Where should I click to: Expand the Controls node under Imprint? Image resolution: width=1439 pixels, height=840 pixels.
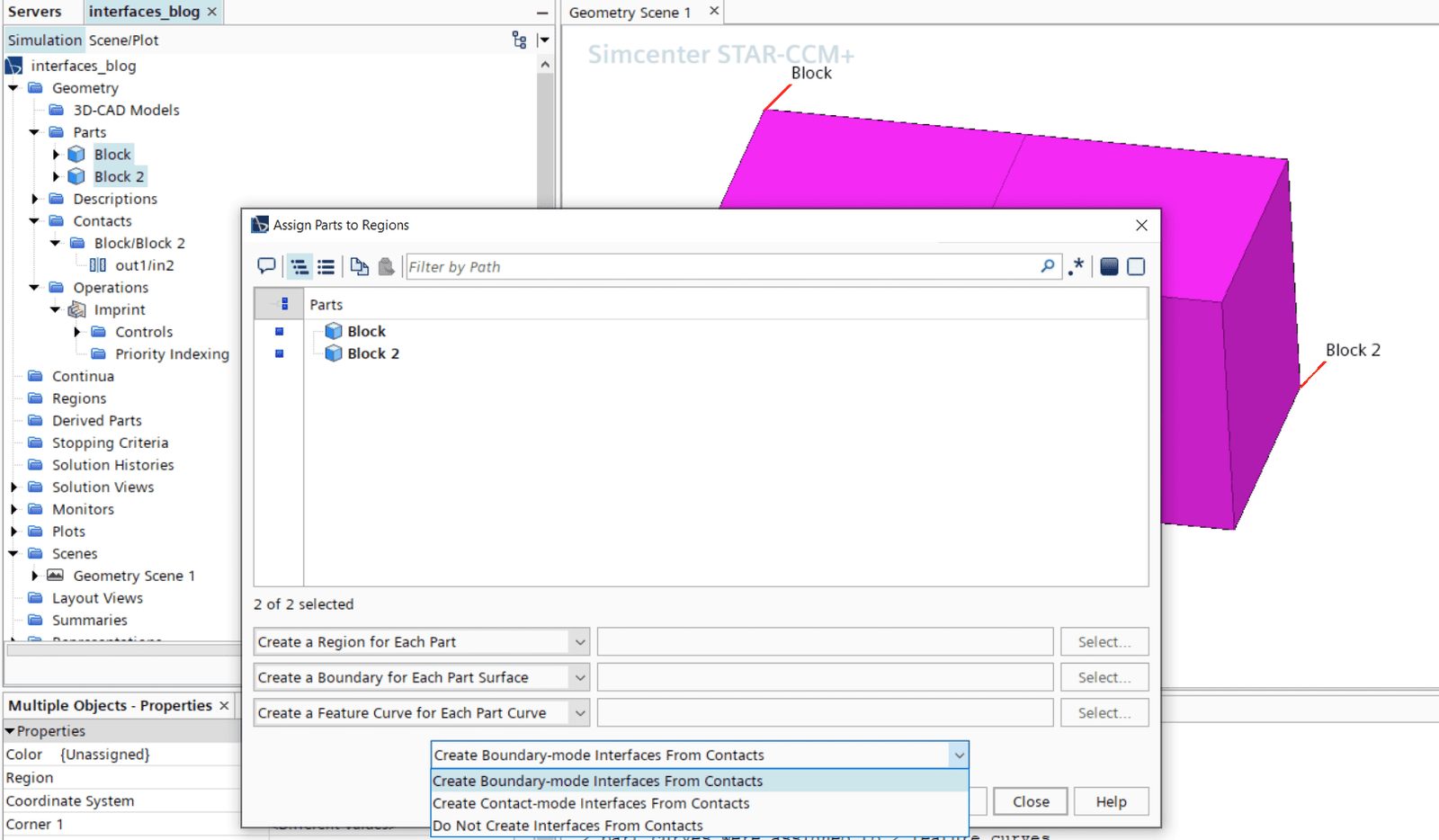(x=76, y=332)
